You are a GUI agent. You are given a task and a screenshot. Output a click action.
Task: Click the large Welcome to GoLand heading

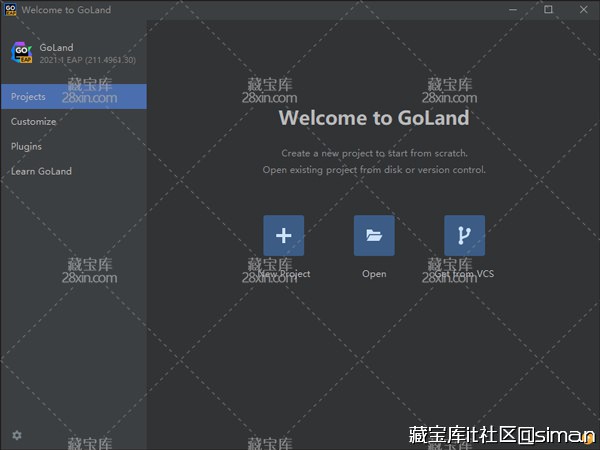point(373,118)
